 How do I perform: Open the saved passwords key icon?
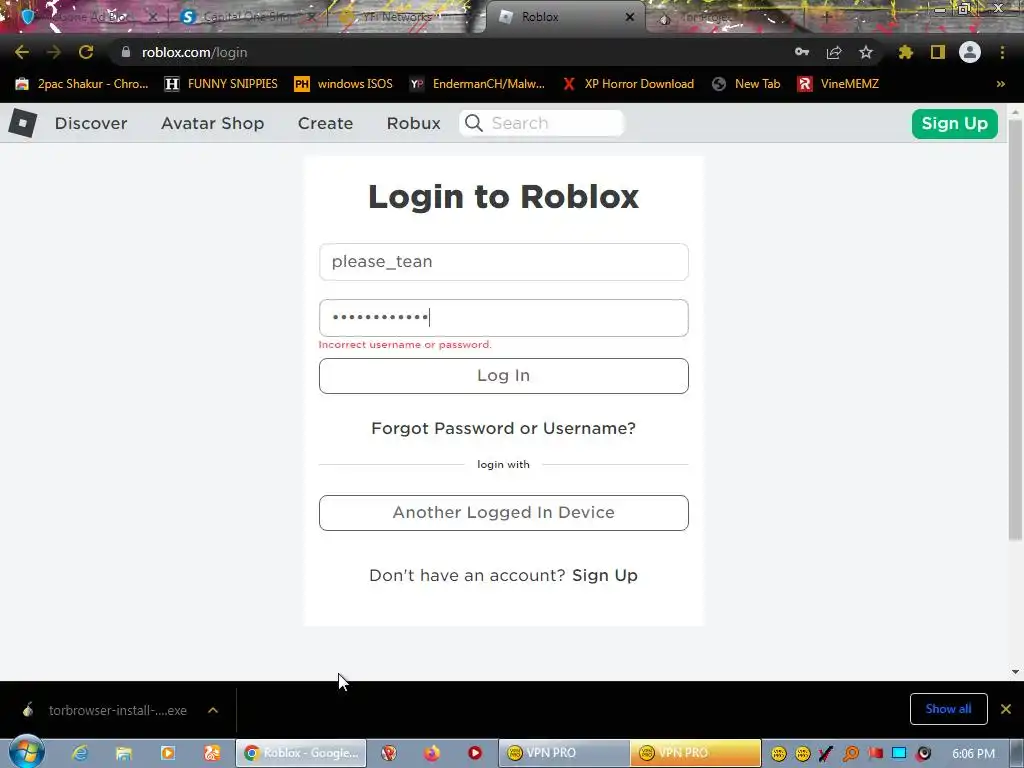(802, 52)
